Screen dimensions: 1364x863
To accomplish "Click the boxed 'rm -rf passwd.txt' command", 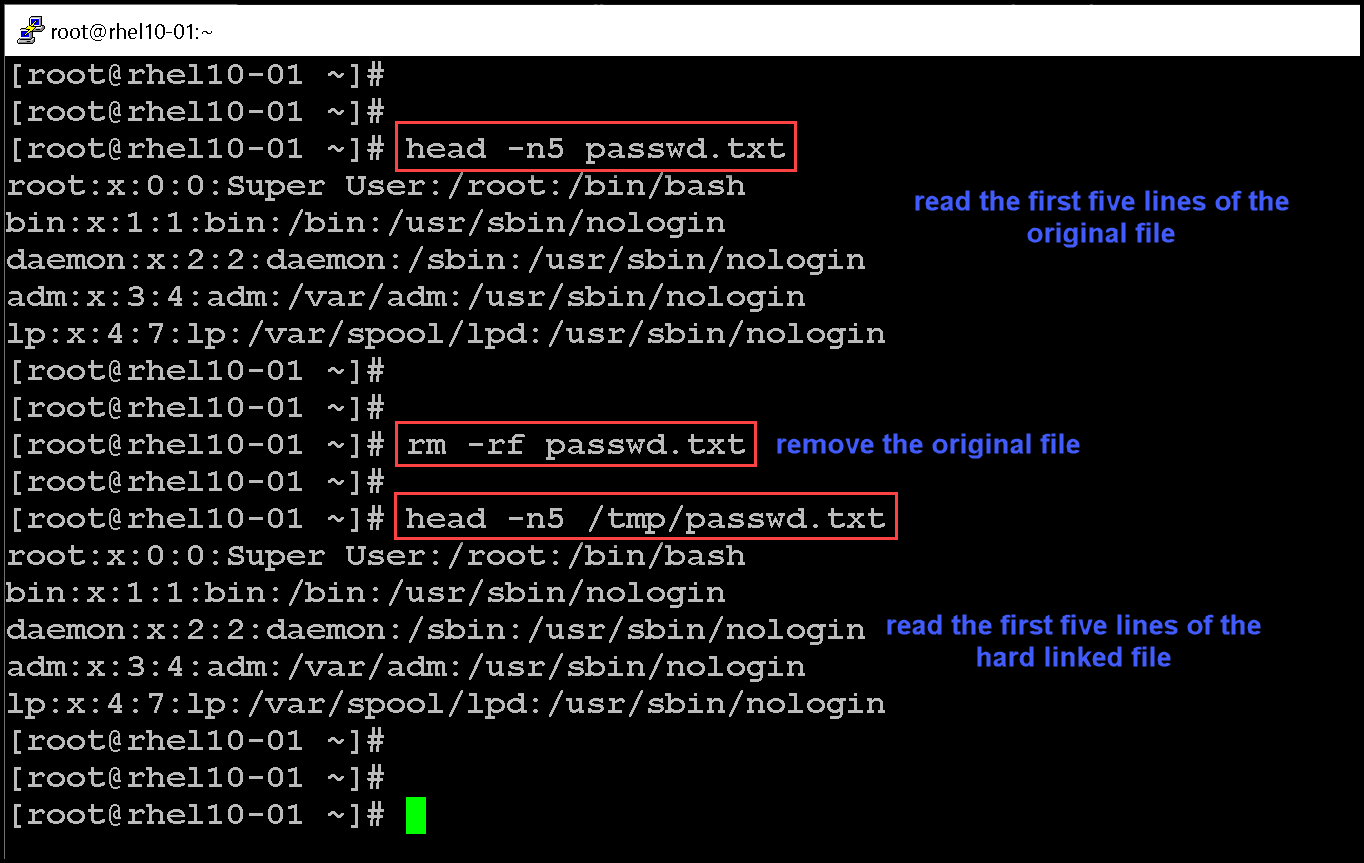I will coord(575,444).
